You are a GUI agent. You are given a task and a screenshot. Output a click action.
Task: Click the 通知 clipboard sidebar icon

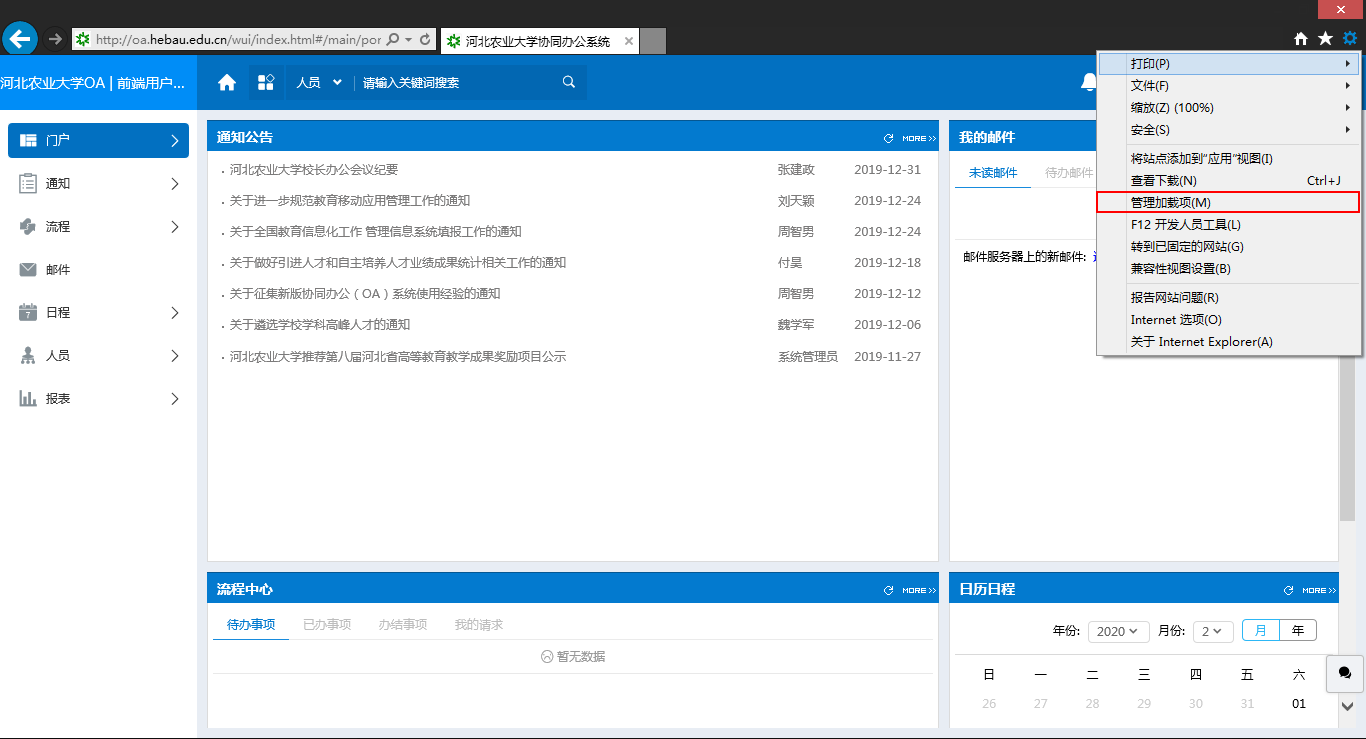click(x=28, y=183)
